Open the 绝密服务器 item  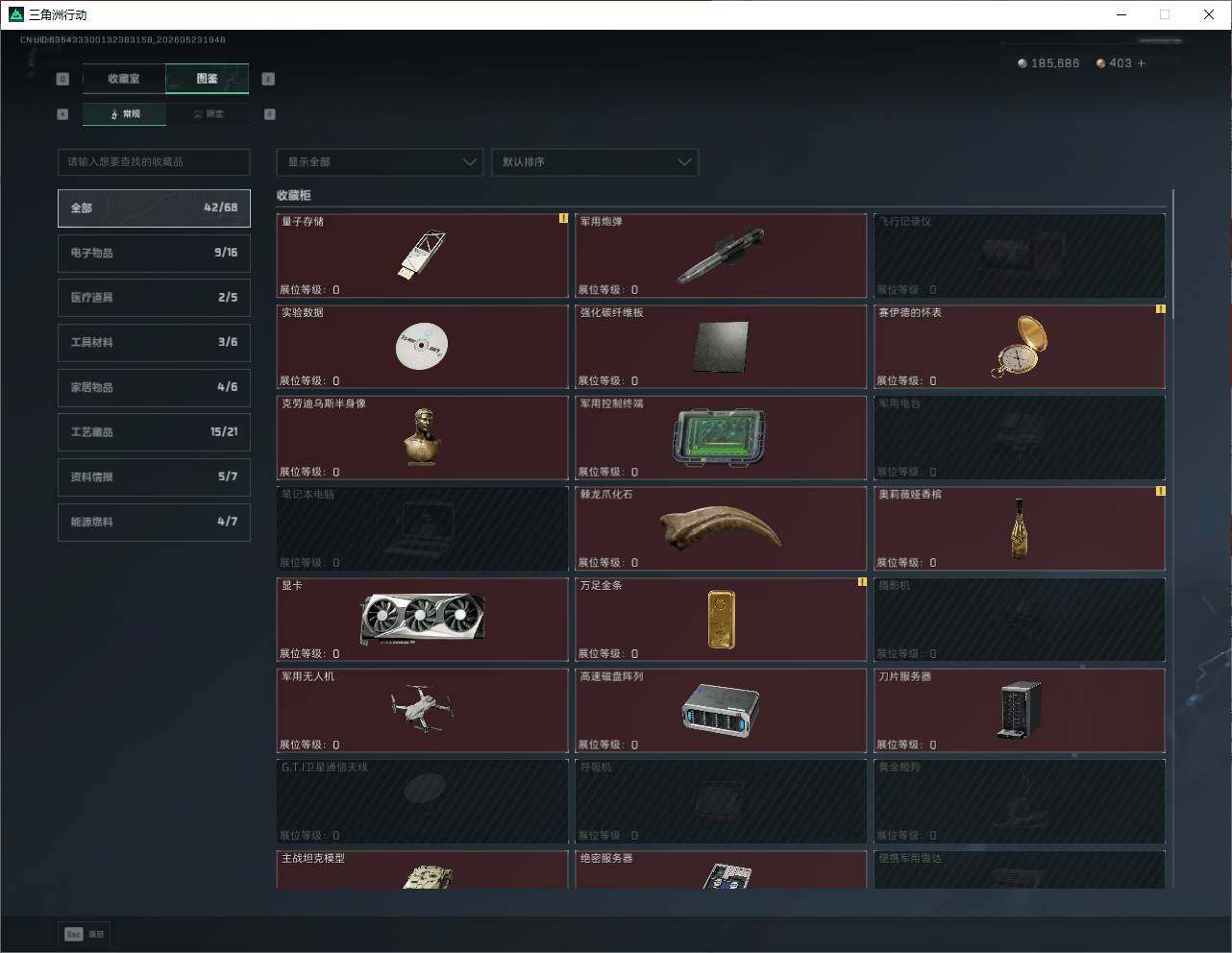[721, 869]
